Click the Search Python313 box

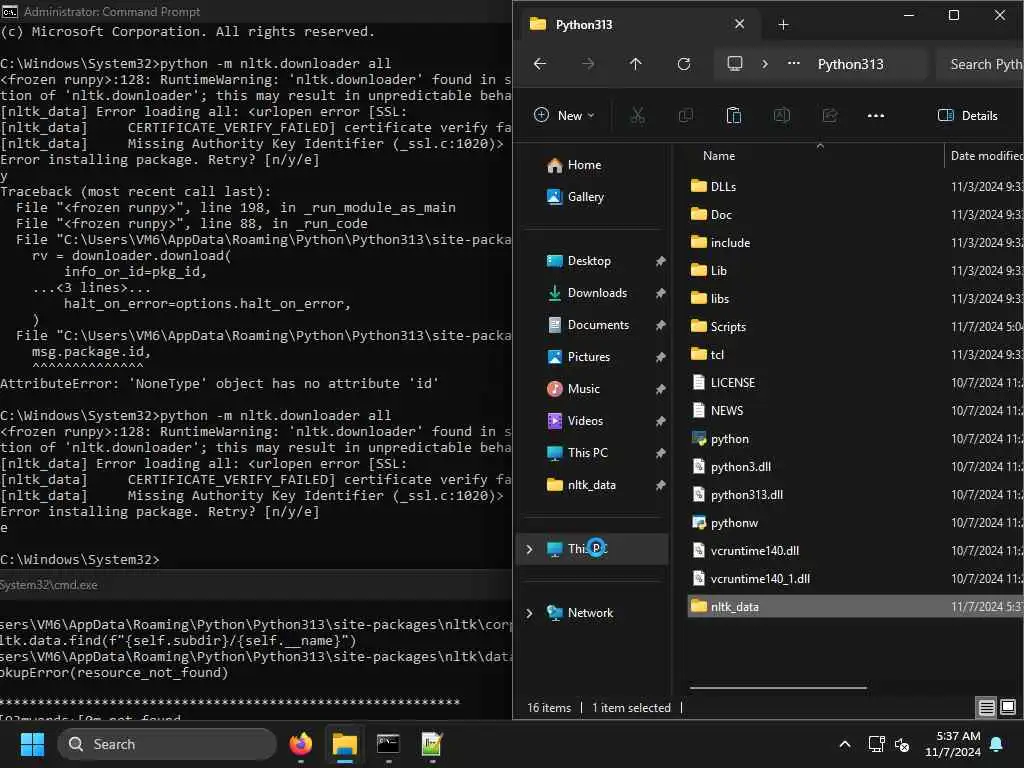click(980, 64)
